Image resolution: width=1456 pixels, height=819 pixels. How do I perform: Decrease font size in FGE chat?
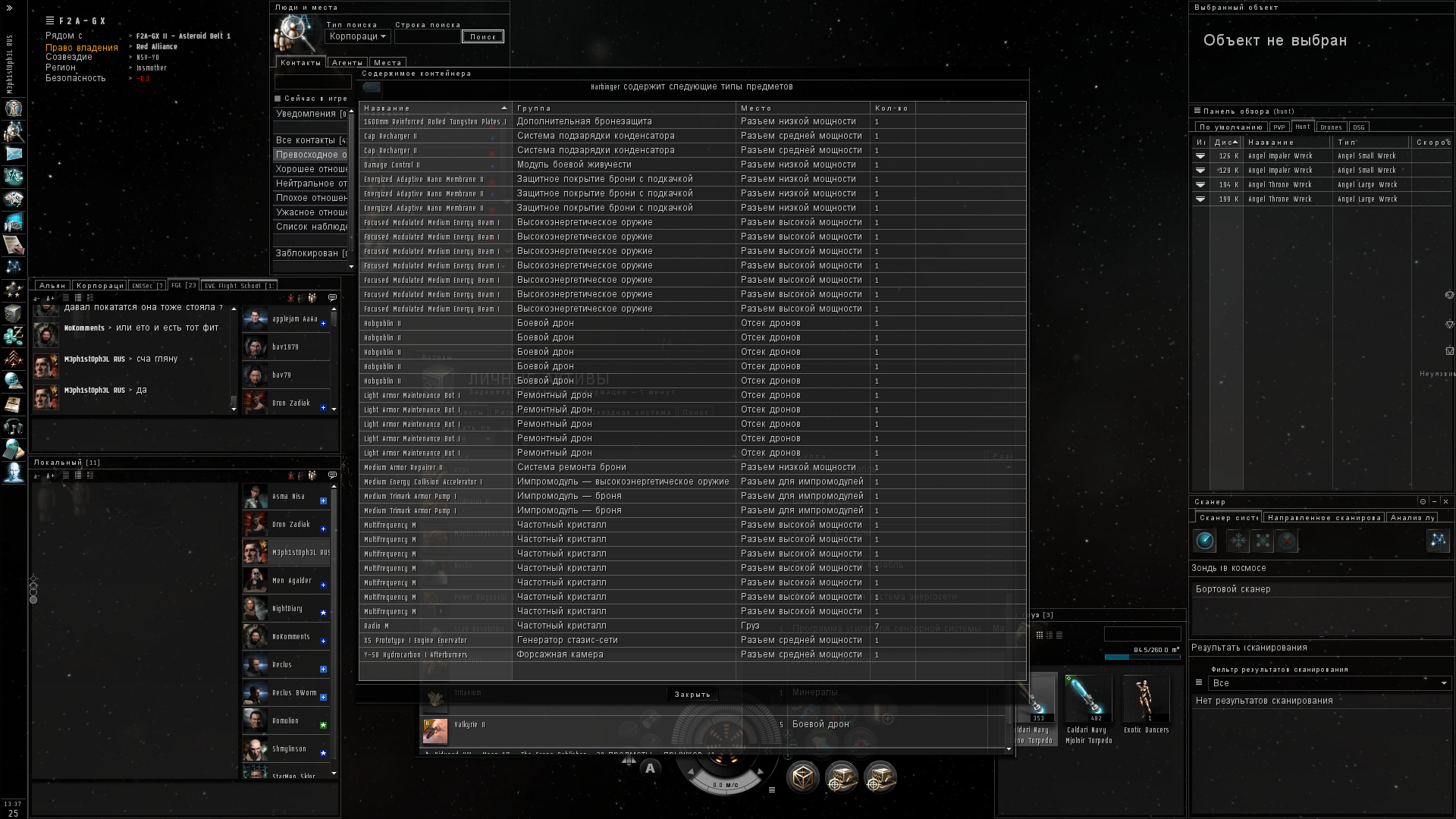[36, 299]
